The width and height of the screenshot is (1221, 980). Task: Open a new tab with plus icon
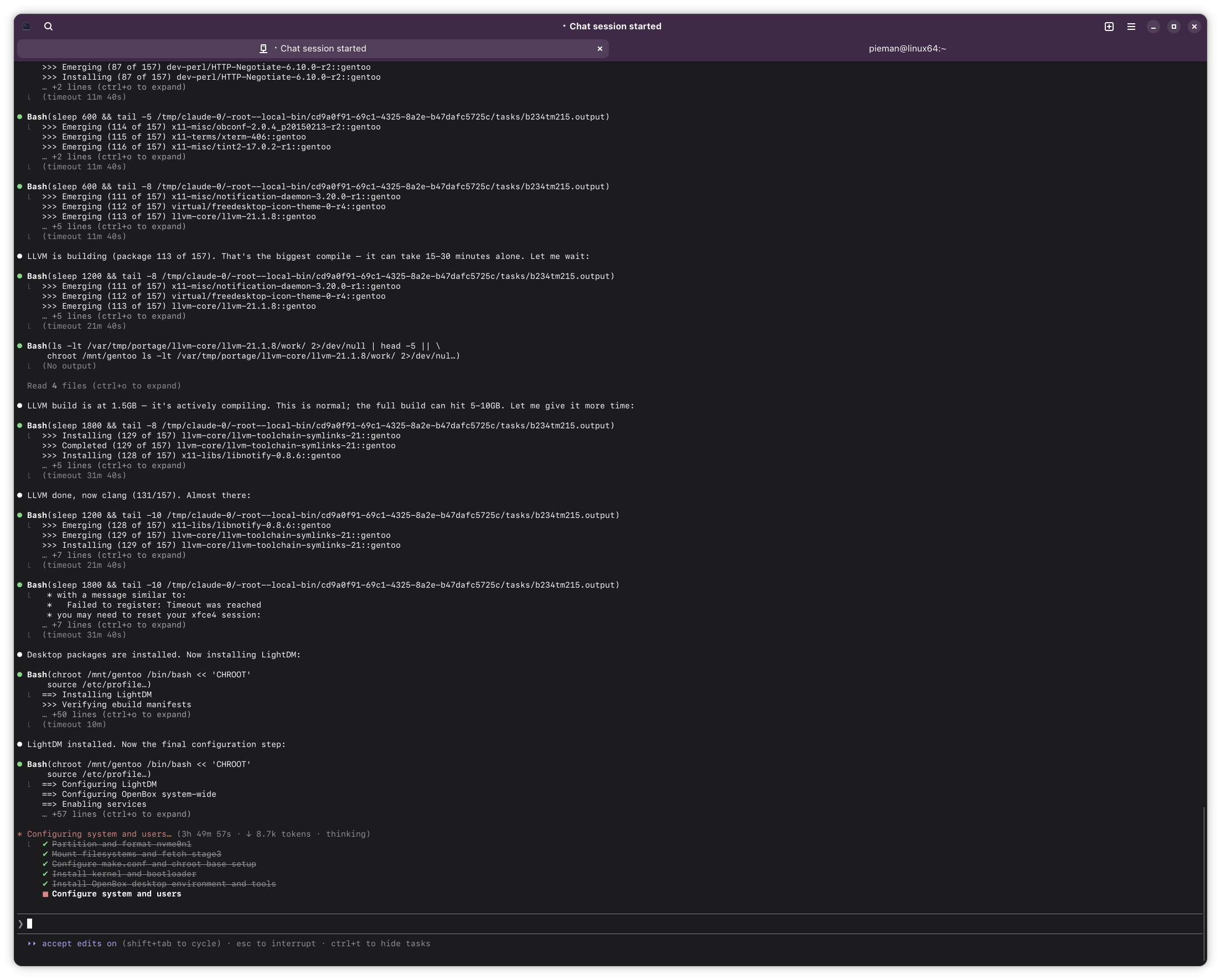click(1109, 27)
